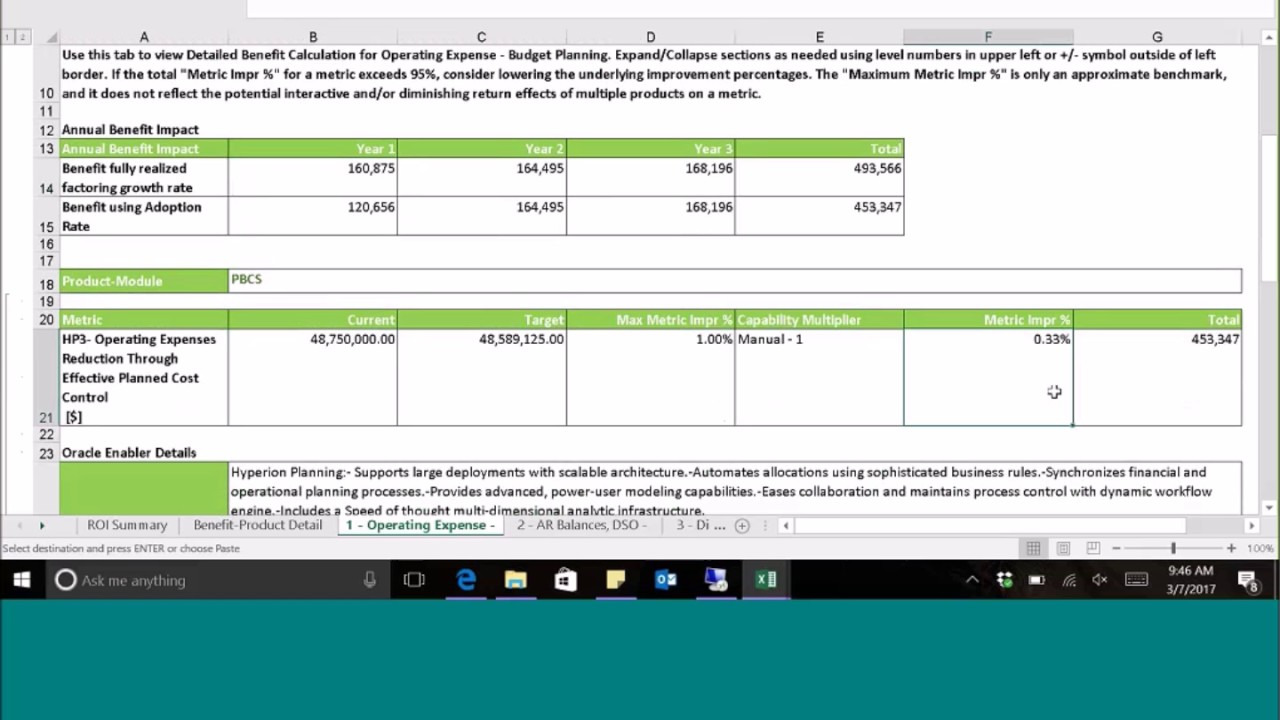The height and width of the screenshot is (720, 1280).
Task: Select the 1 - Operating Expense sheet tab
Action: coord(420,525)
